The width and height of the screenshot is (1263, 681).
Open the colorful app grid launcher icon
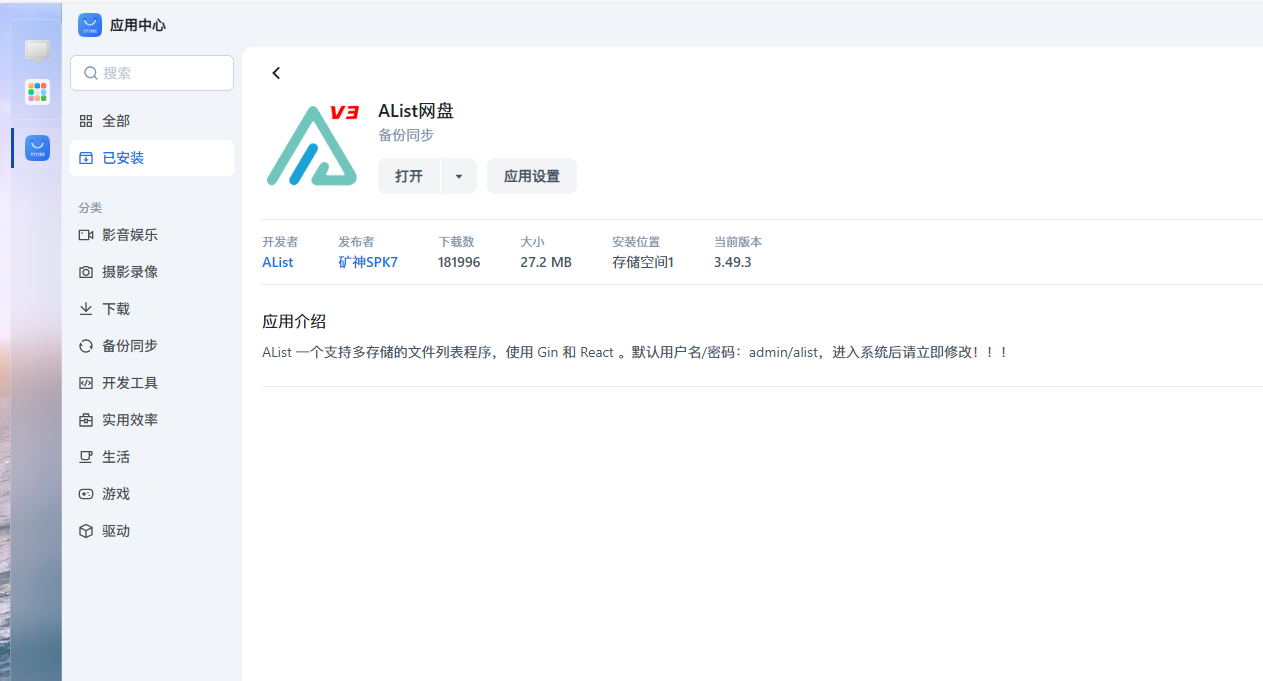click(x=37, y=92)
